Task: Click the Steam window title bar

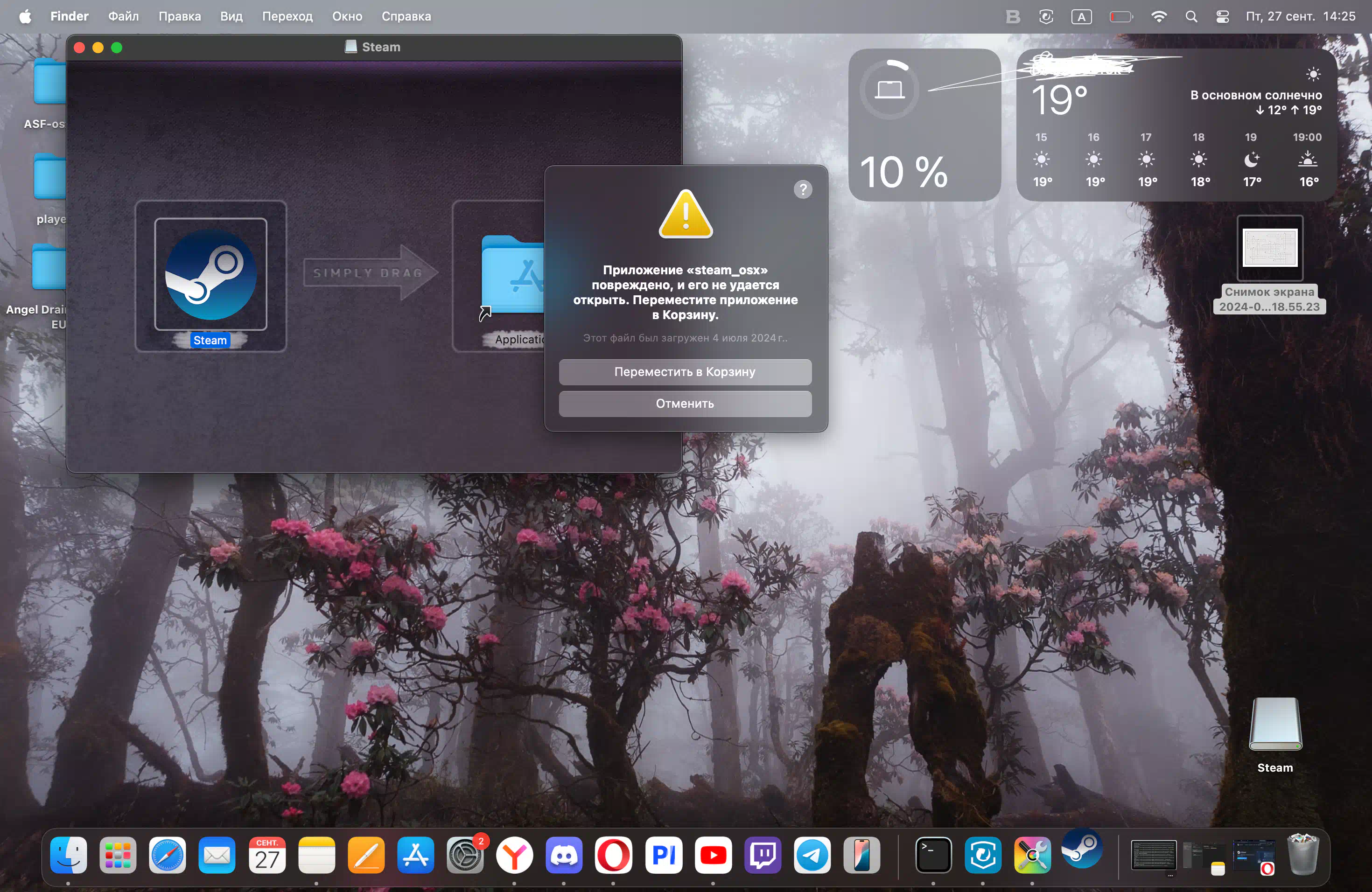Action: click(373, 47)
